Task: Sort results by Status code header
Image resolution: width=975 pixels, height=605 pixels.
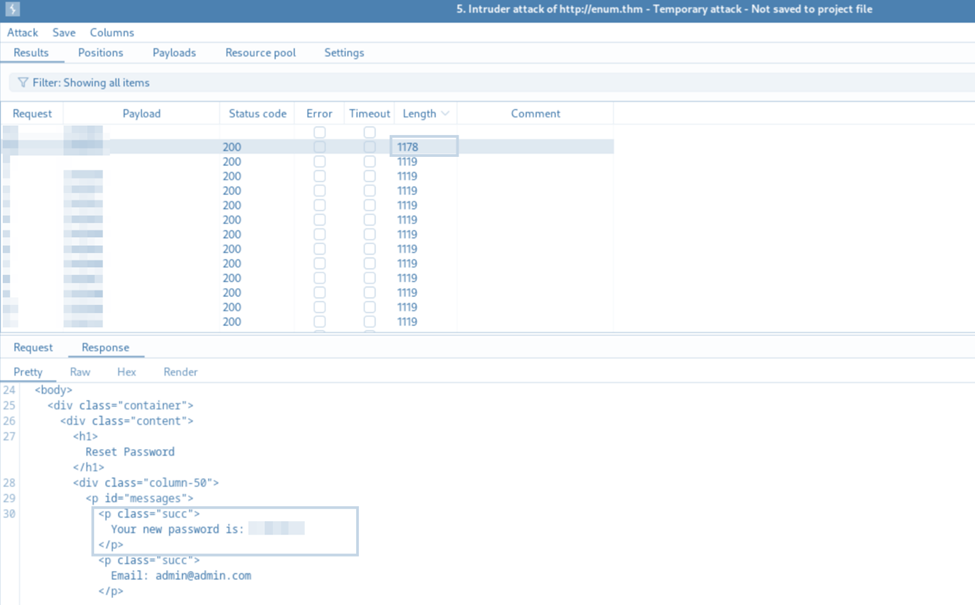Action: [257, 113]
